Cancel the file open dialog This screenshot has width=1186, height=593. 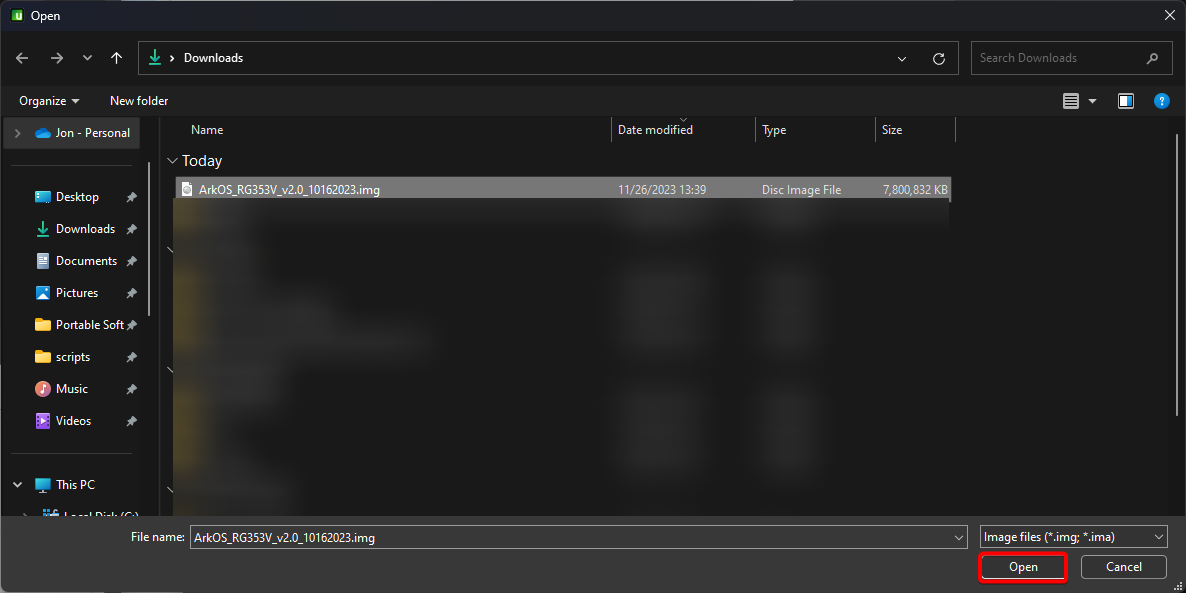(x=1123, y=567)
